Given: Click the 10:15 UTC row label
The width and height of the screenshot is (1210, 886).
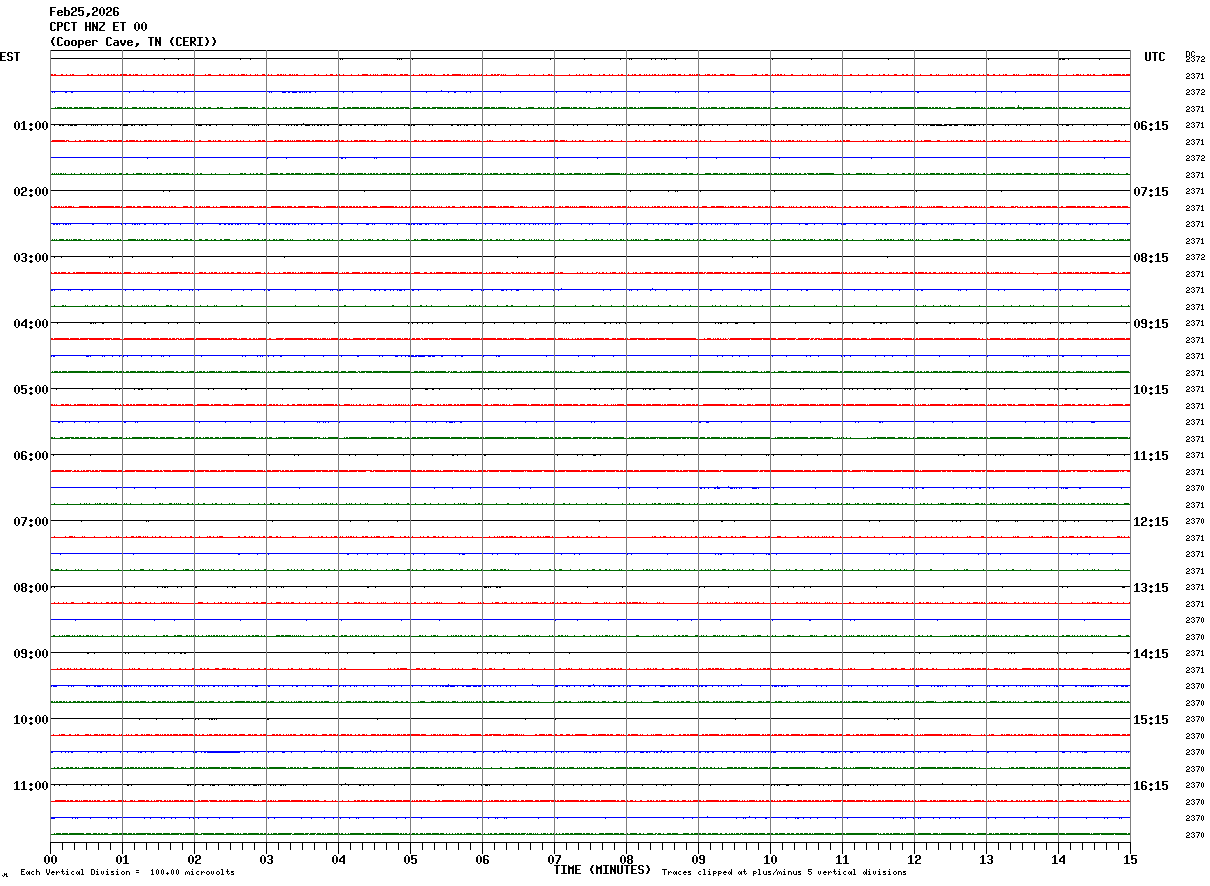Looking at the screenshot, I should pyautogui.click(x=1151, y=390).
